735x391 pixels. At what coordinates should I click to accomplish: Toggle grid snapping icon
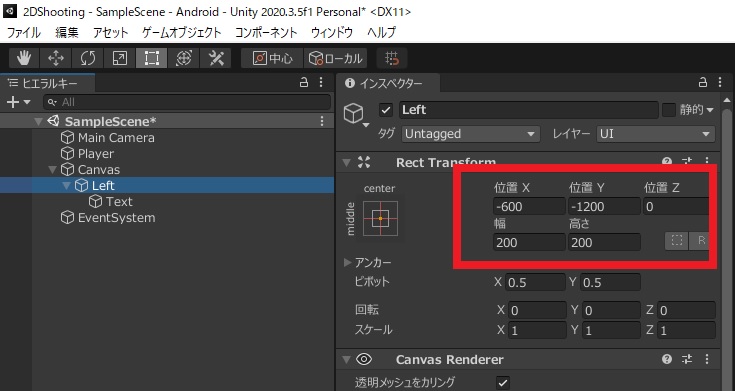click(392, 58)
